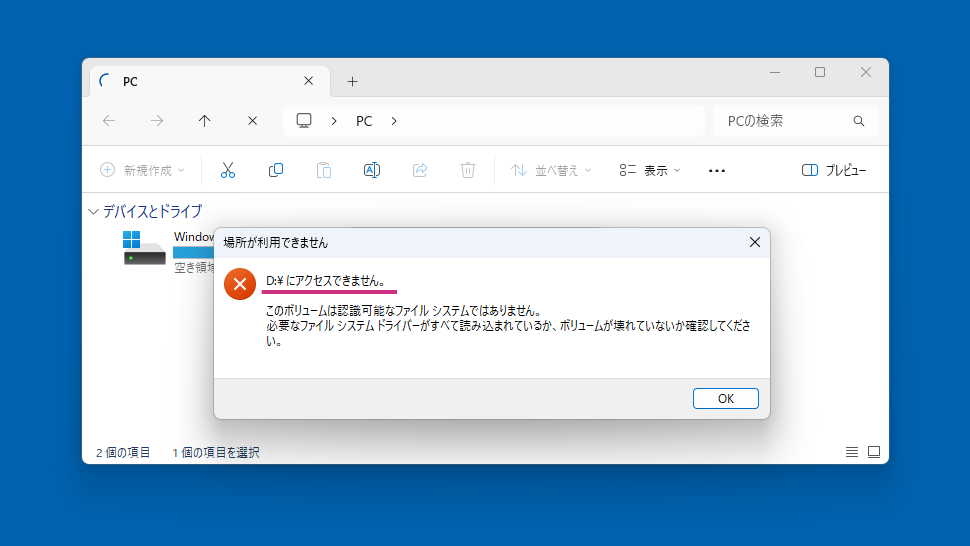Open the 並べ替え sort dropdown
Screen dimensions: 970x546
tap(551, 170)
